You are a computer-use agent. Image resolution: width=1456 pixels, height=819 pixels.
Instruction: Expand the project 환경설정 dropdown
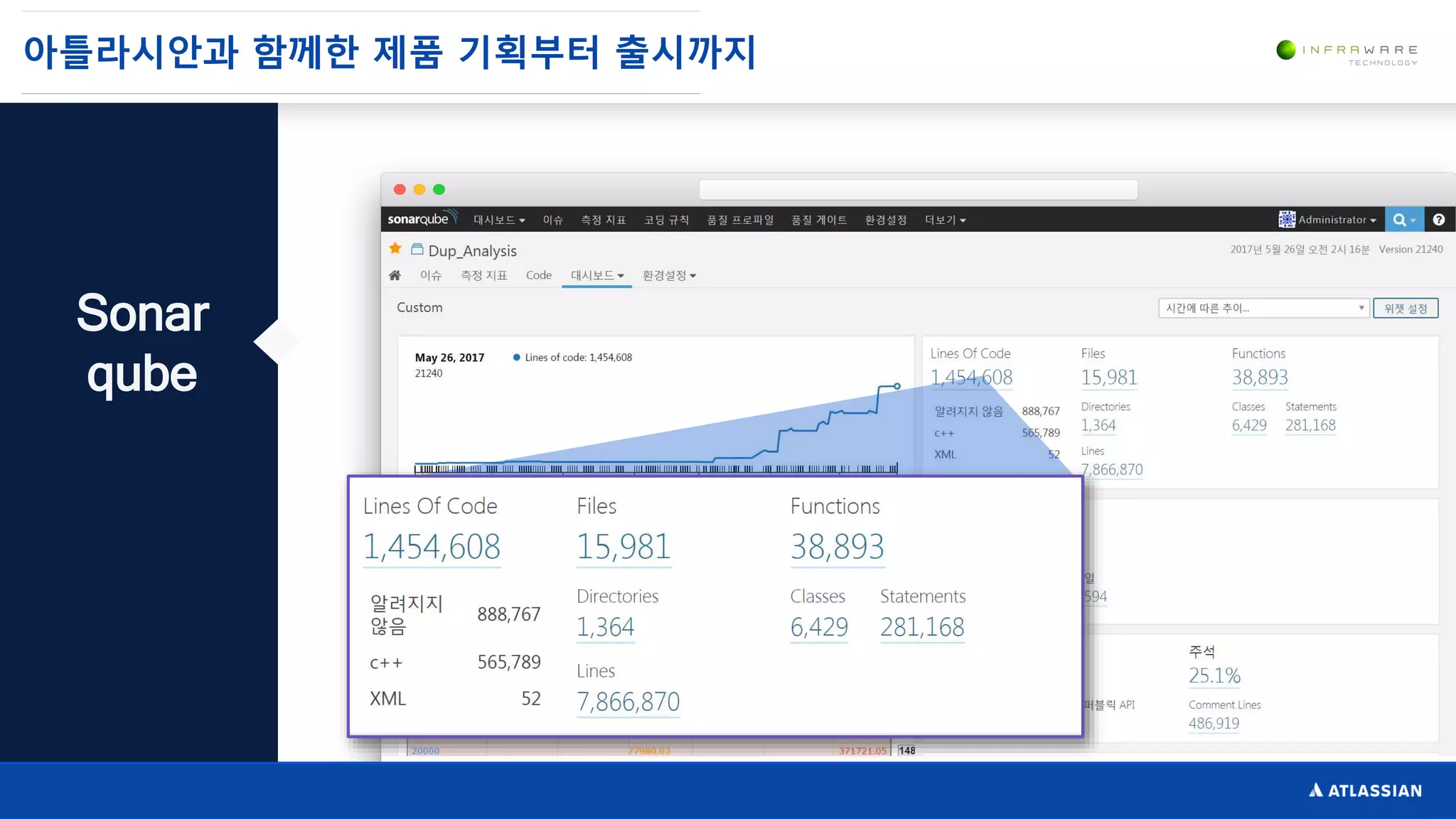[669, 275]
